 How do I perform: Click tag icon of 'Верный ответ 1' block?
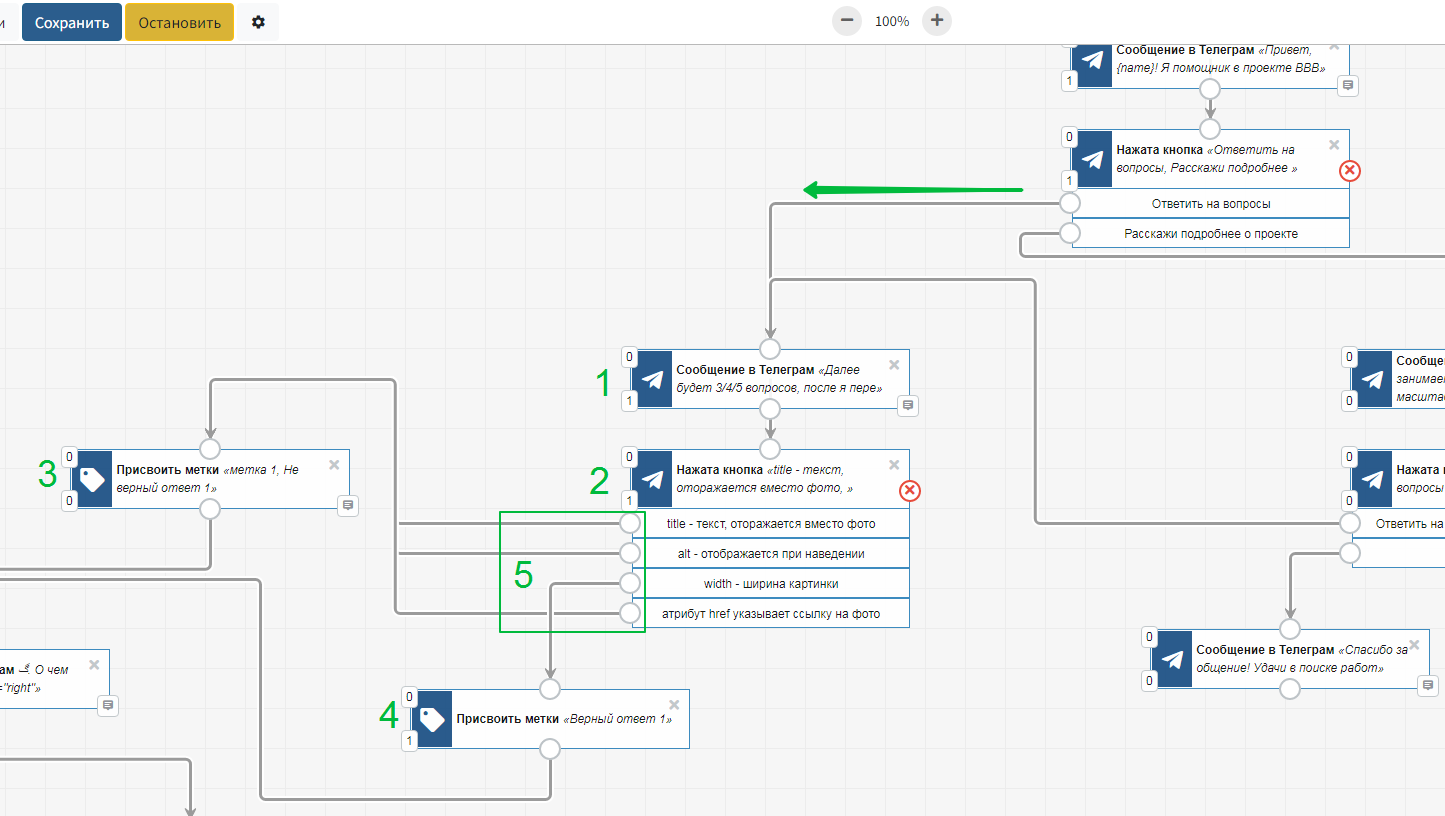click(x=432, y=719)
